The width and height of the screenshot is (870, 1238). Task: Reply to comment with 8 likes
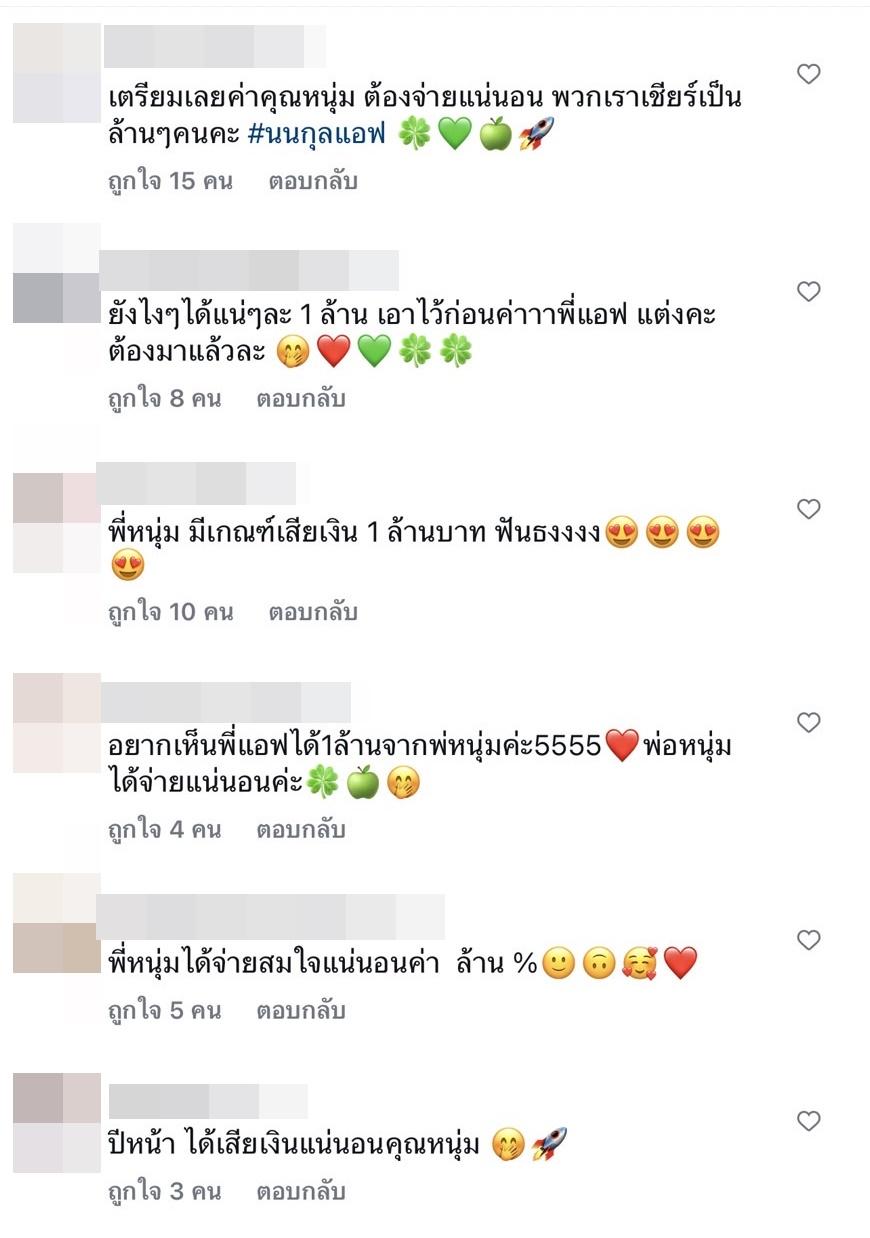click(x=301, y=399)
